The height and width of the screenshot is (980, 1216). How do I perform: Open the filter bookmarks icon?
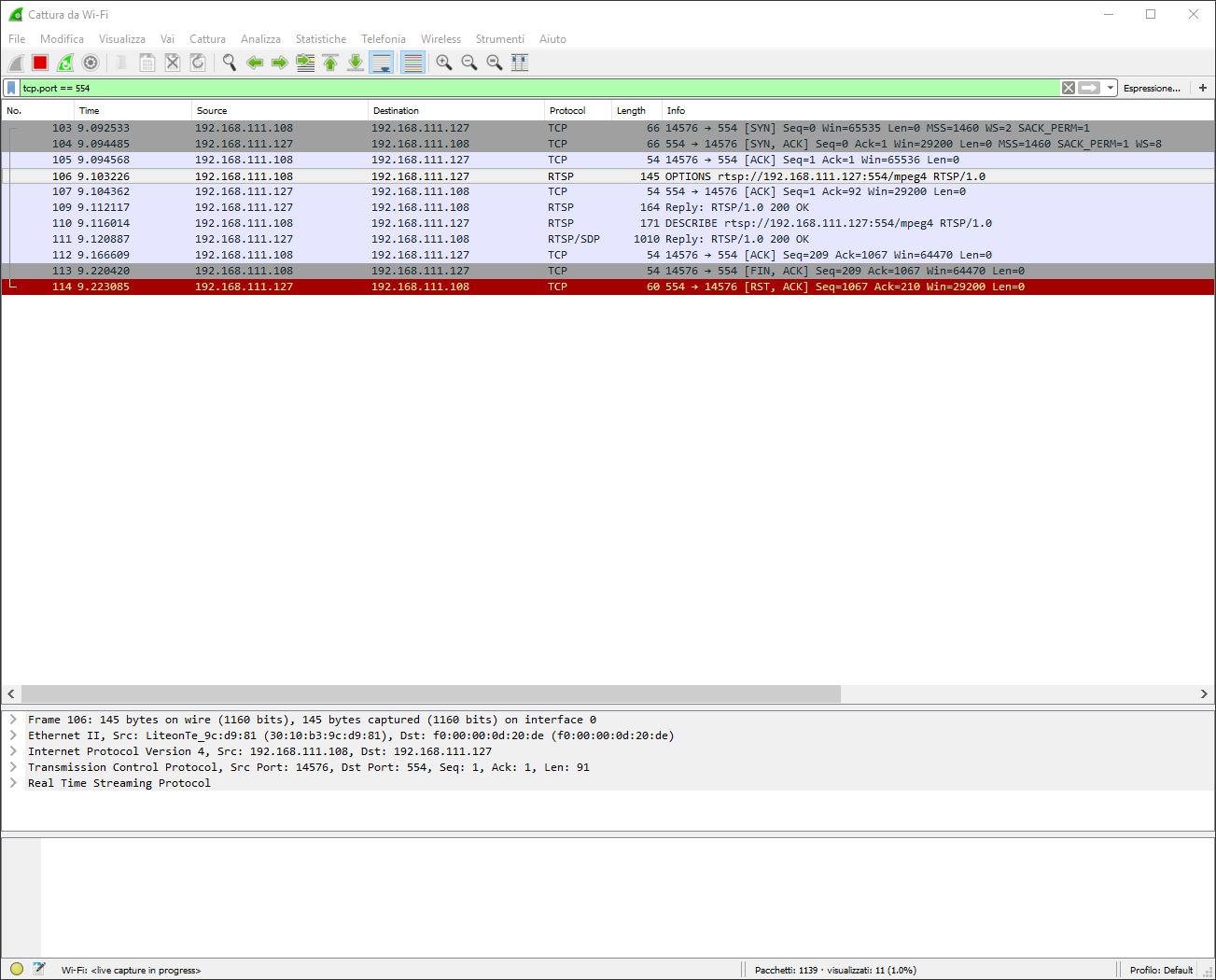9,87
